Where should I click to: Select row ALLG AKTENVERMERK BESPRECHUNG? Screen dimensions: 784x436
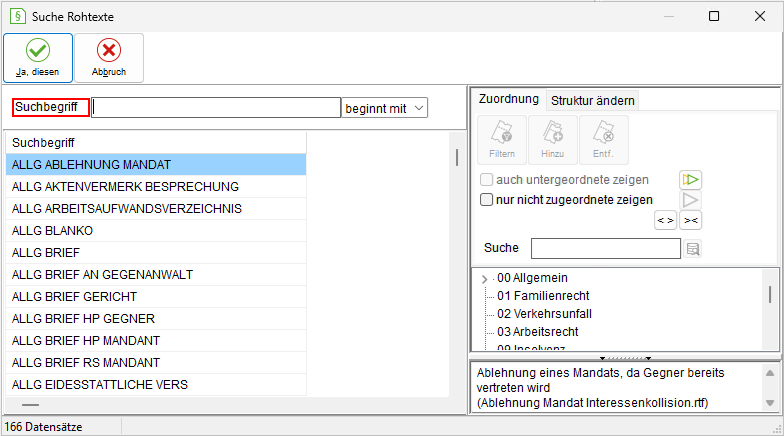[x=156, y=186]
